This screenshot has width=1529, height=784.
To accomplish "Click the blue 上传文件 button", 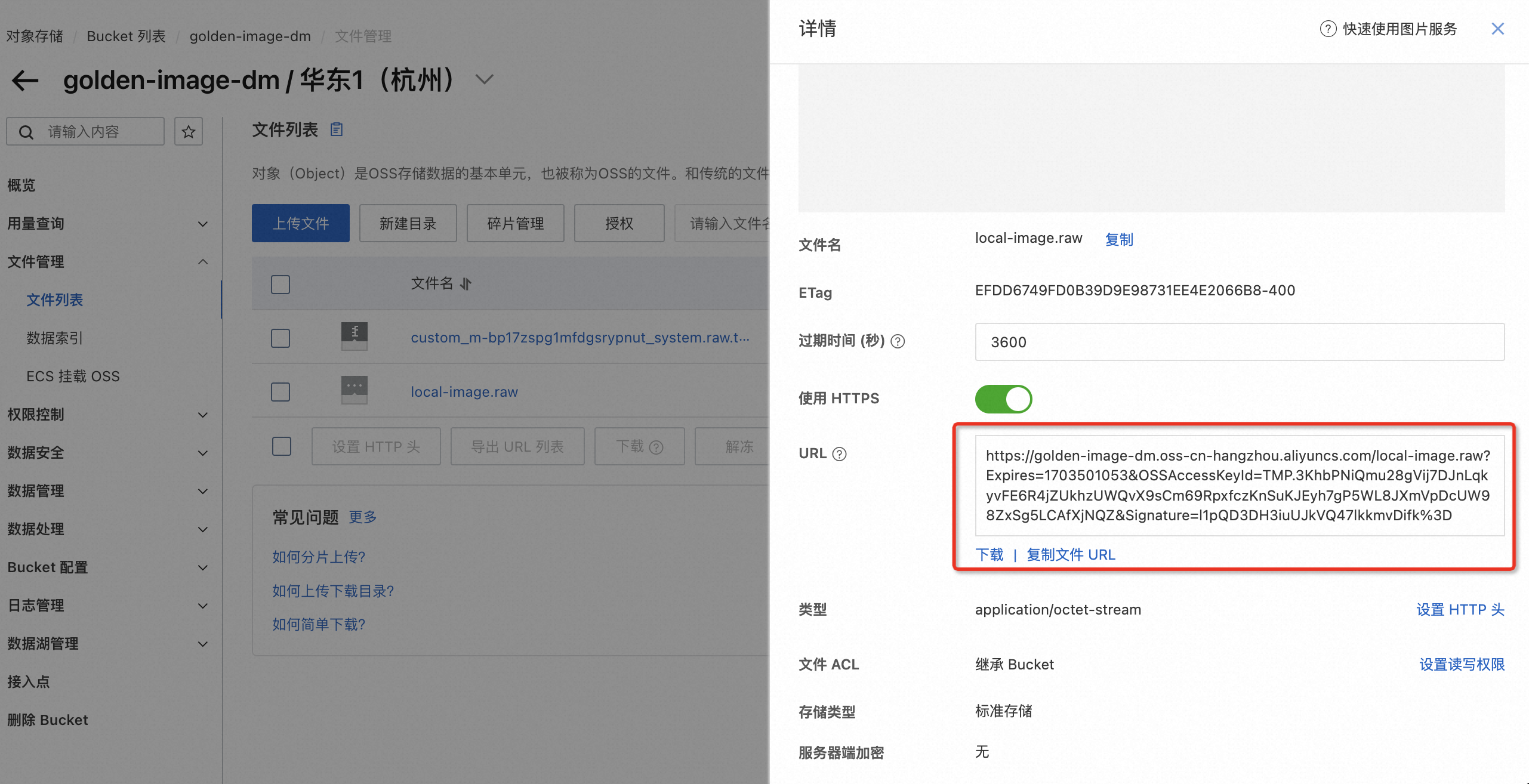I will (x=300, y=223).
